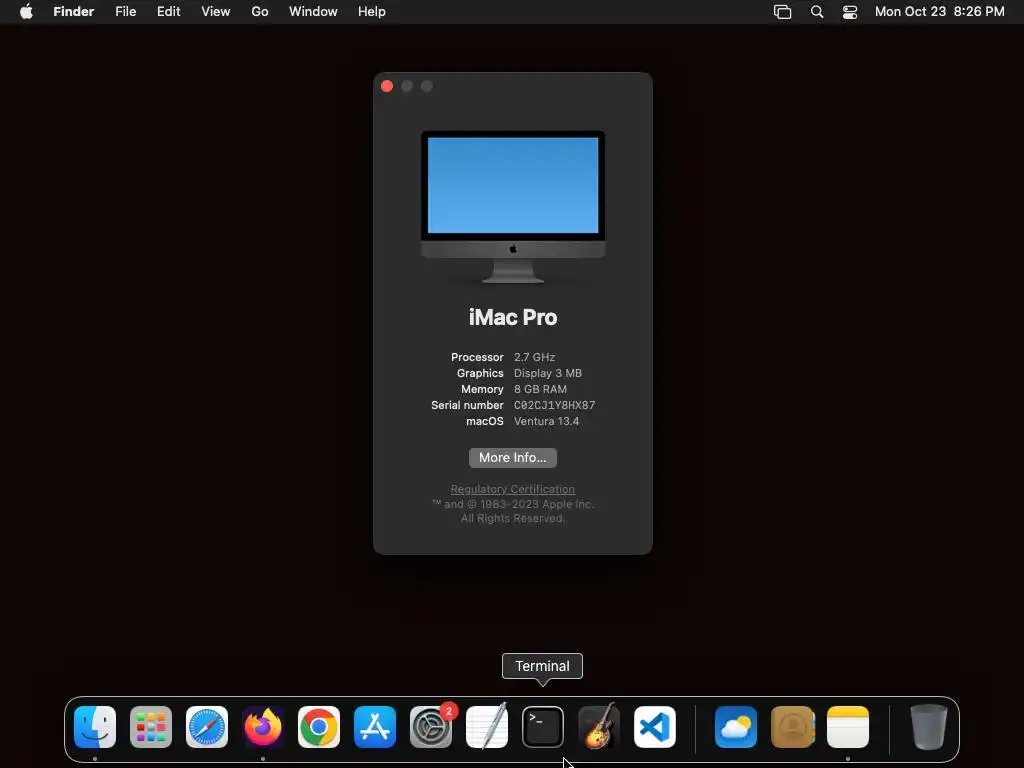
Task: Open the View menu
Action: tap(216, 12)
